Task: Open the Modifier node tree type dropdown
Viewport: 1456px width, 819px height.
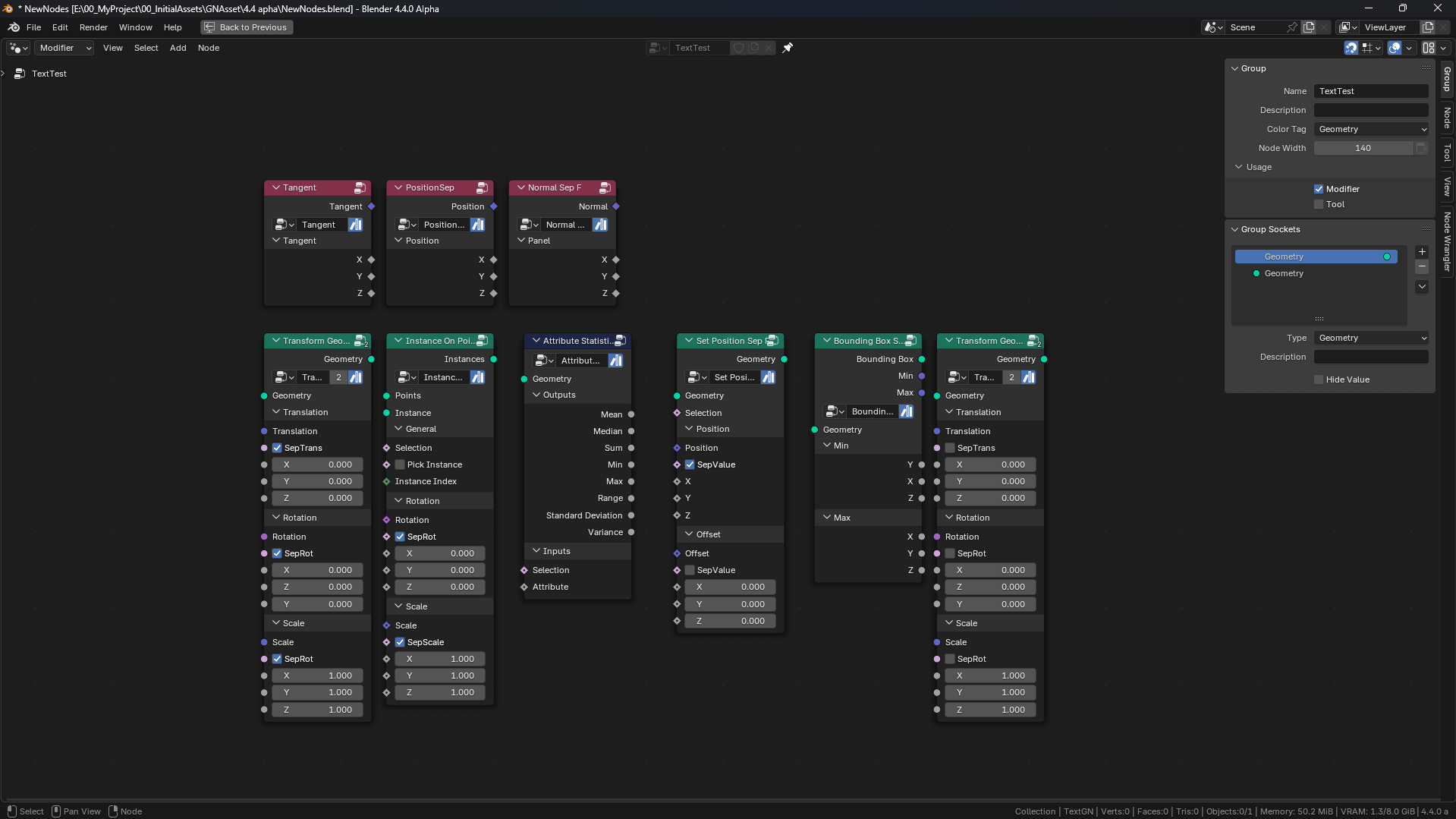Action: [64, 48]
